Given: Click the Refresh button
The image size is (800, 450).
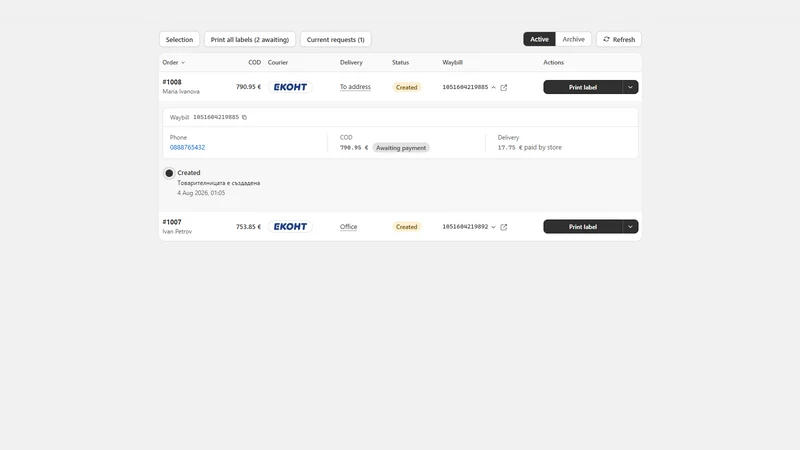Looking at the screenshot, I should (619, 39).
